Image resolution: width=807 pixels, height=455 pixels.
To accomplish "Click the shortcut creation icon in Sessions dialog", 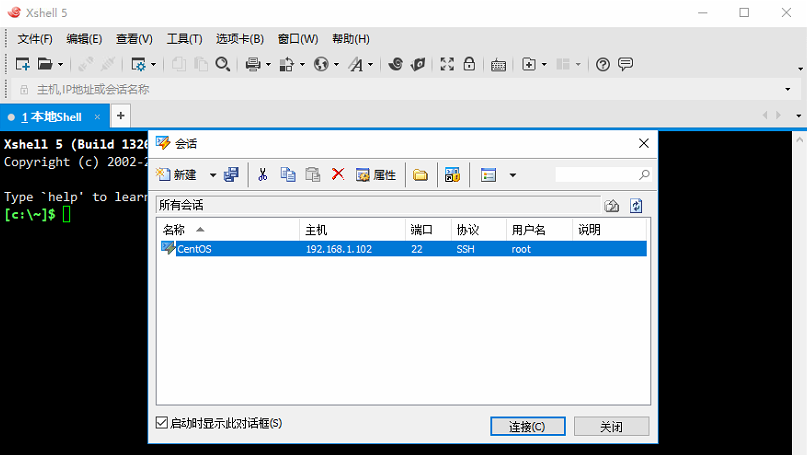I will (452, 175).
